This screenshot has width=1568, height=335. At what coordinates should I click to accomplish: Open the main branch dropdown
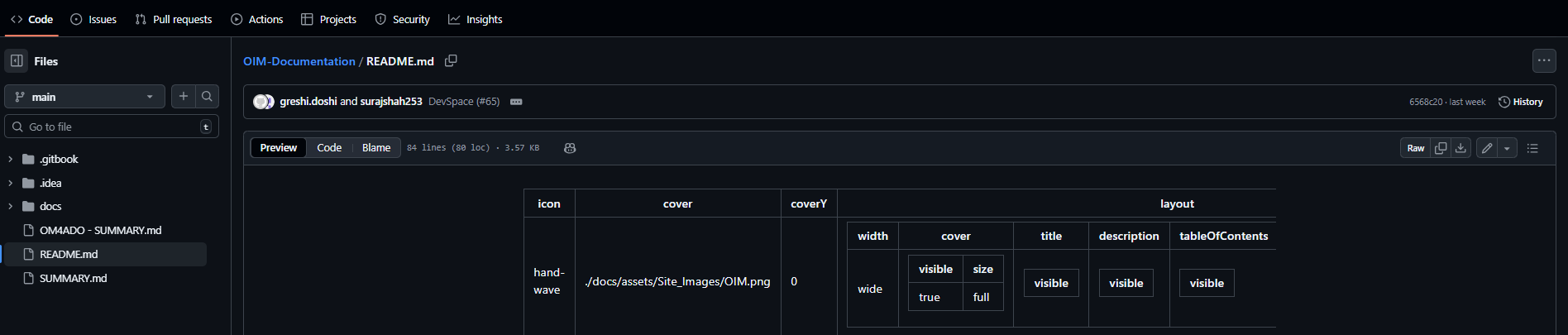84,97
